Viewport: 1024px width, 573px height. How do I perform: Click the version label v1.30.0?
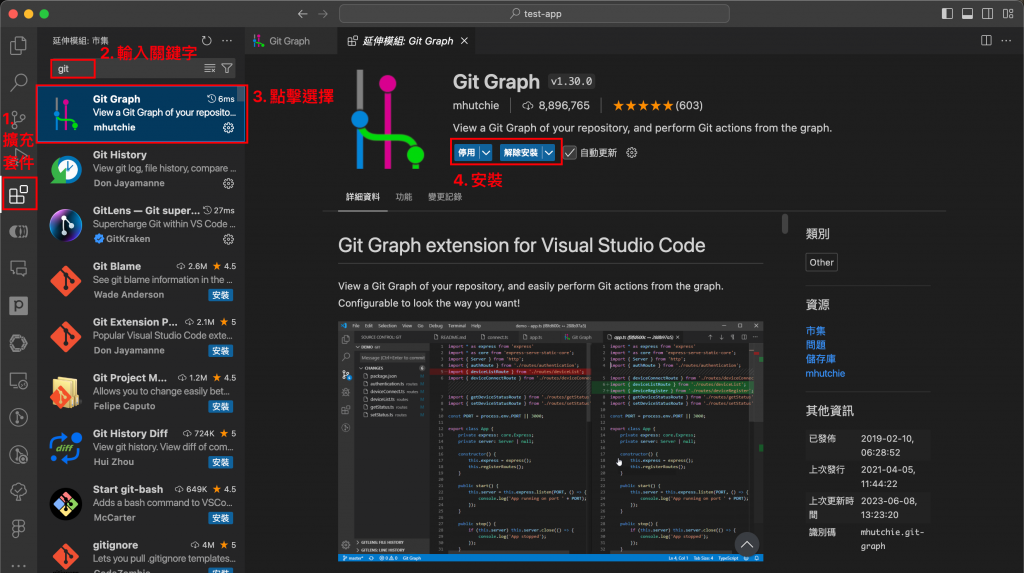[571, 82]
